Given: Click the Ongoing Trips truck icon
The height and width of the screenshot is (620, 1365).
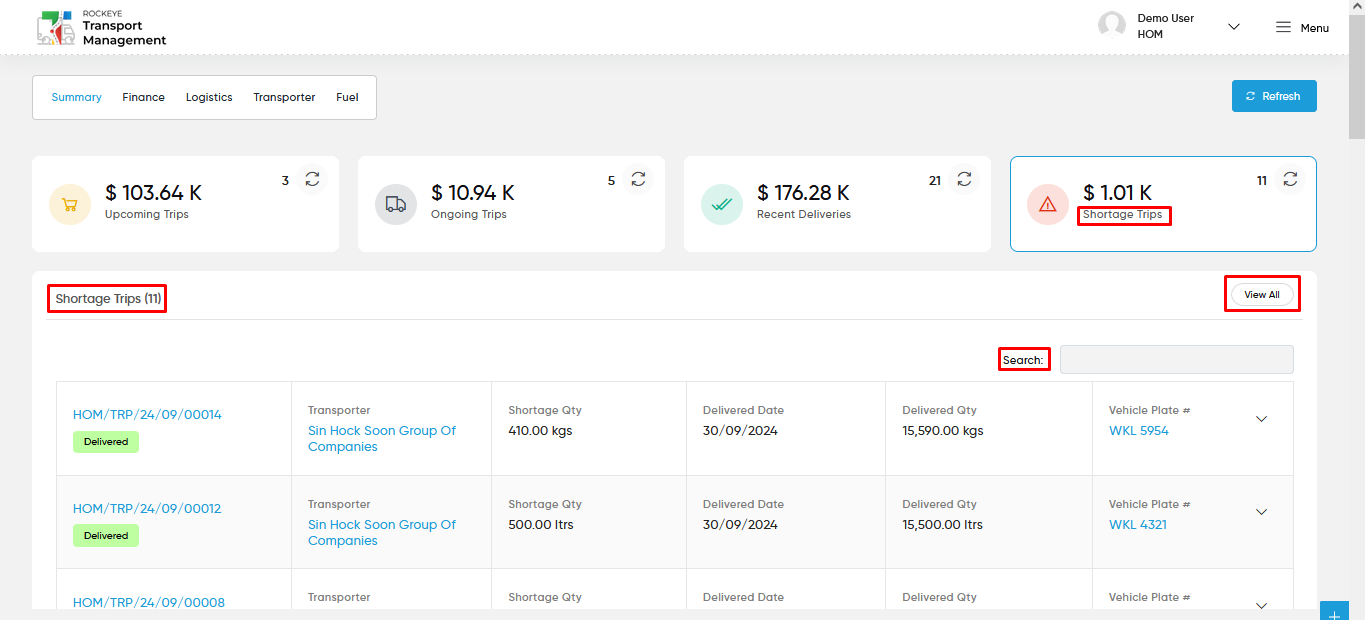Looking at the screenshot, I should click(x=396, y=204).
